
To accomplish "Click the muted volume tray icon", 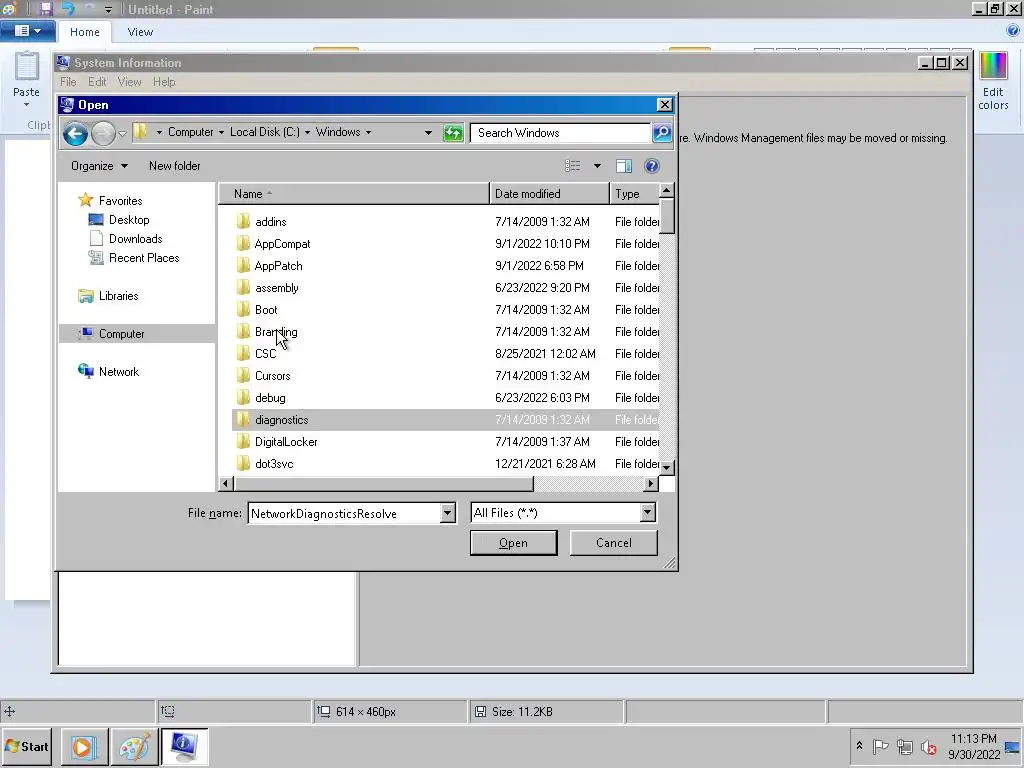I will tap(929, 746).
